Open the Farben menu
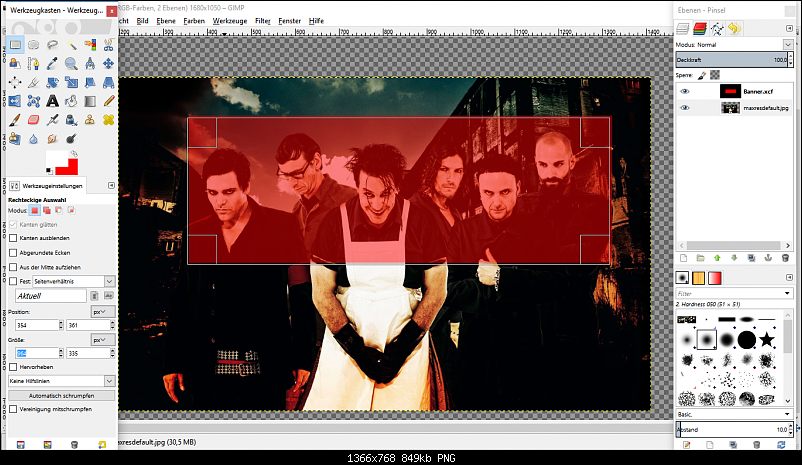This screenshot has width=802, height=465. pos(194,21)
